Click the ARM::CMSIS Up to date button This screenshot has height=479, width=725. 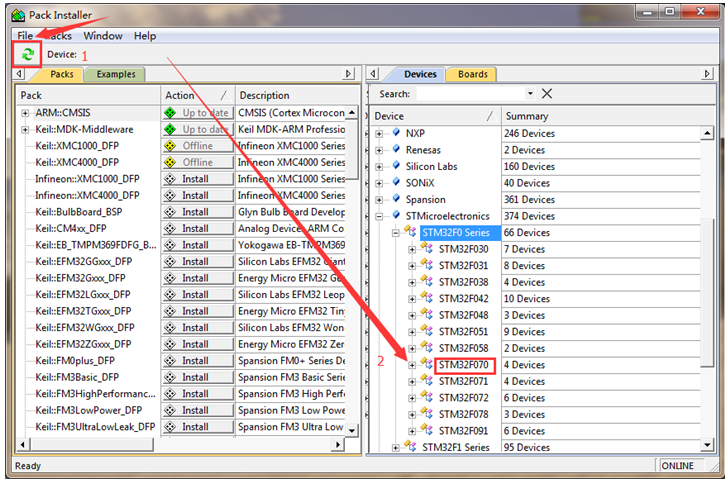point(198,113)
